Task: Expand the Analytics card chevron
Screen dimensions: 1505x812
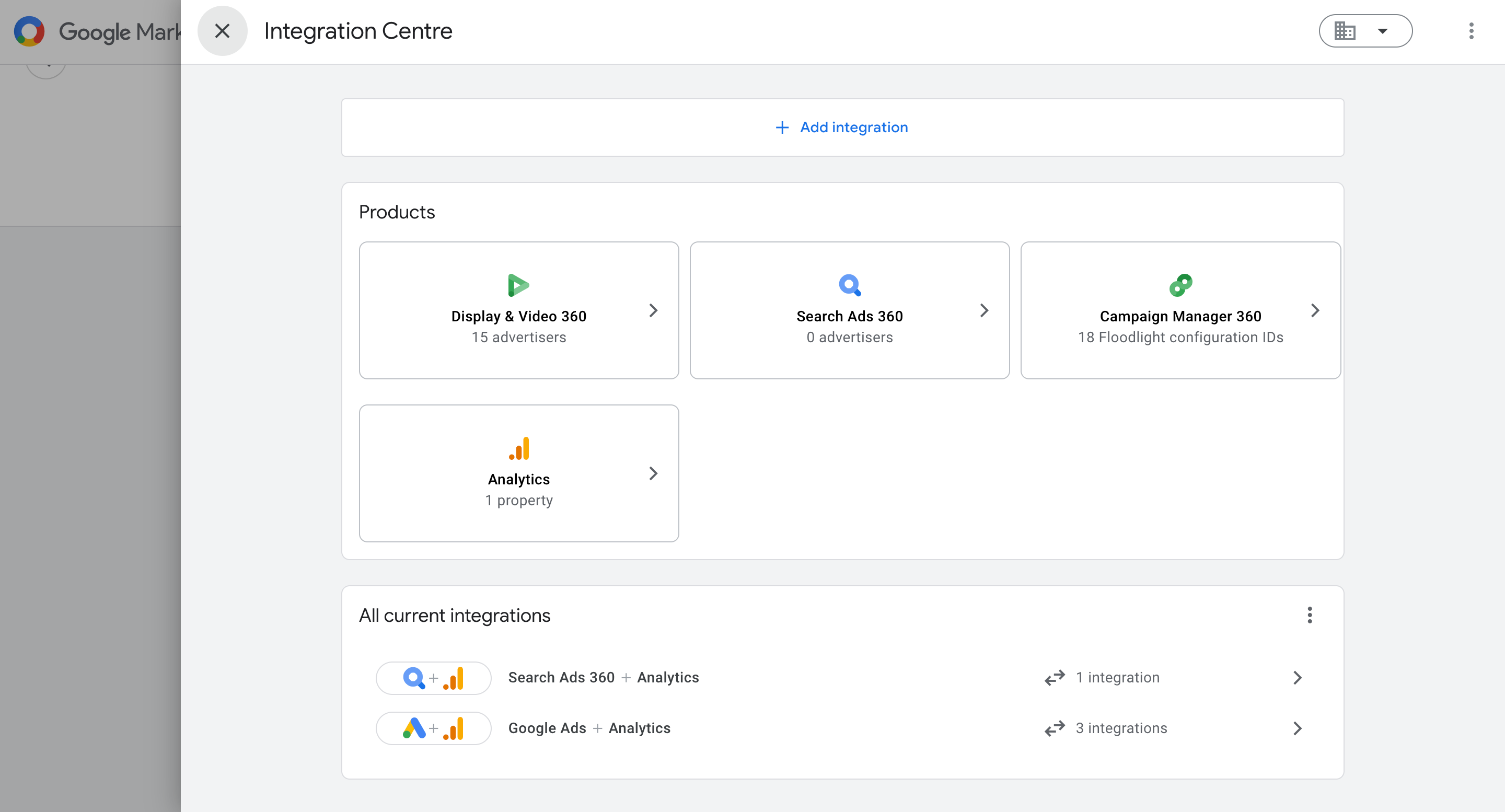Action: point(653,473)
